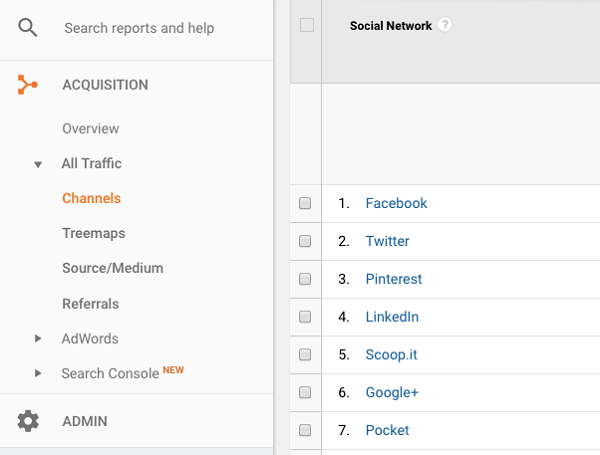Expand the Search Console arrow
This screenshot has height=455, width=600.
coord(38,373)
